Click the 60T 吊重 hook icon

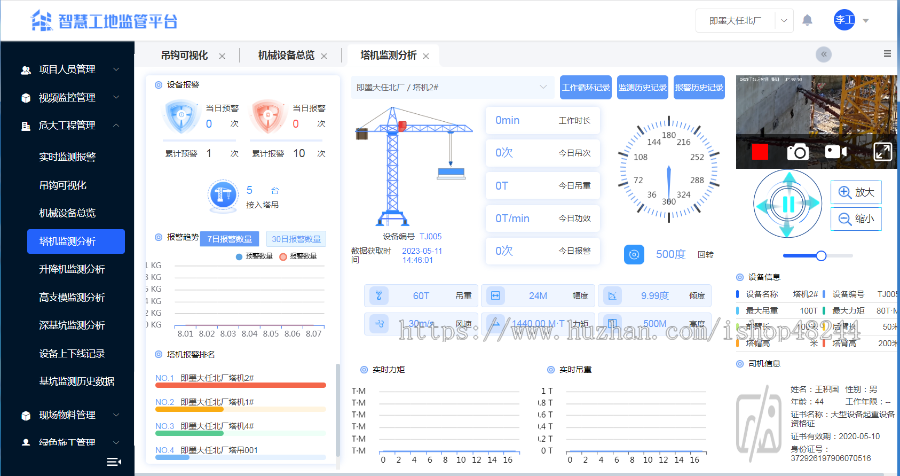pyautogui.click(x=379, y=296)
